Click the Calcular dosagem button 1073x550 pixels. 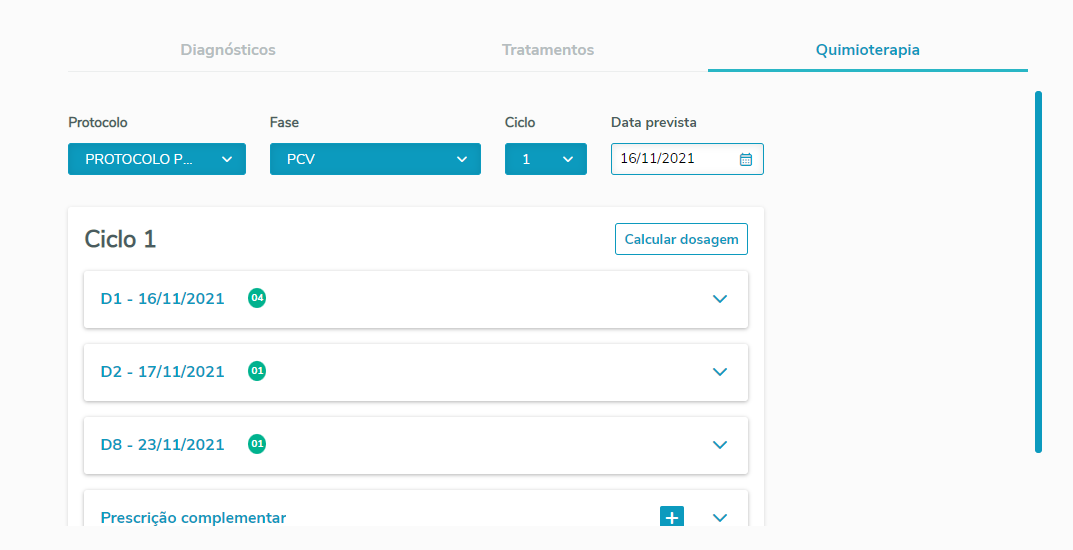(681, 239)
